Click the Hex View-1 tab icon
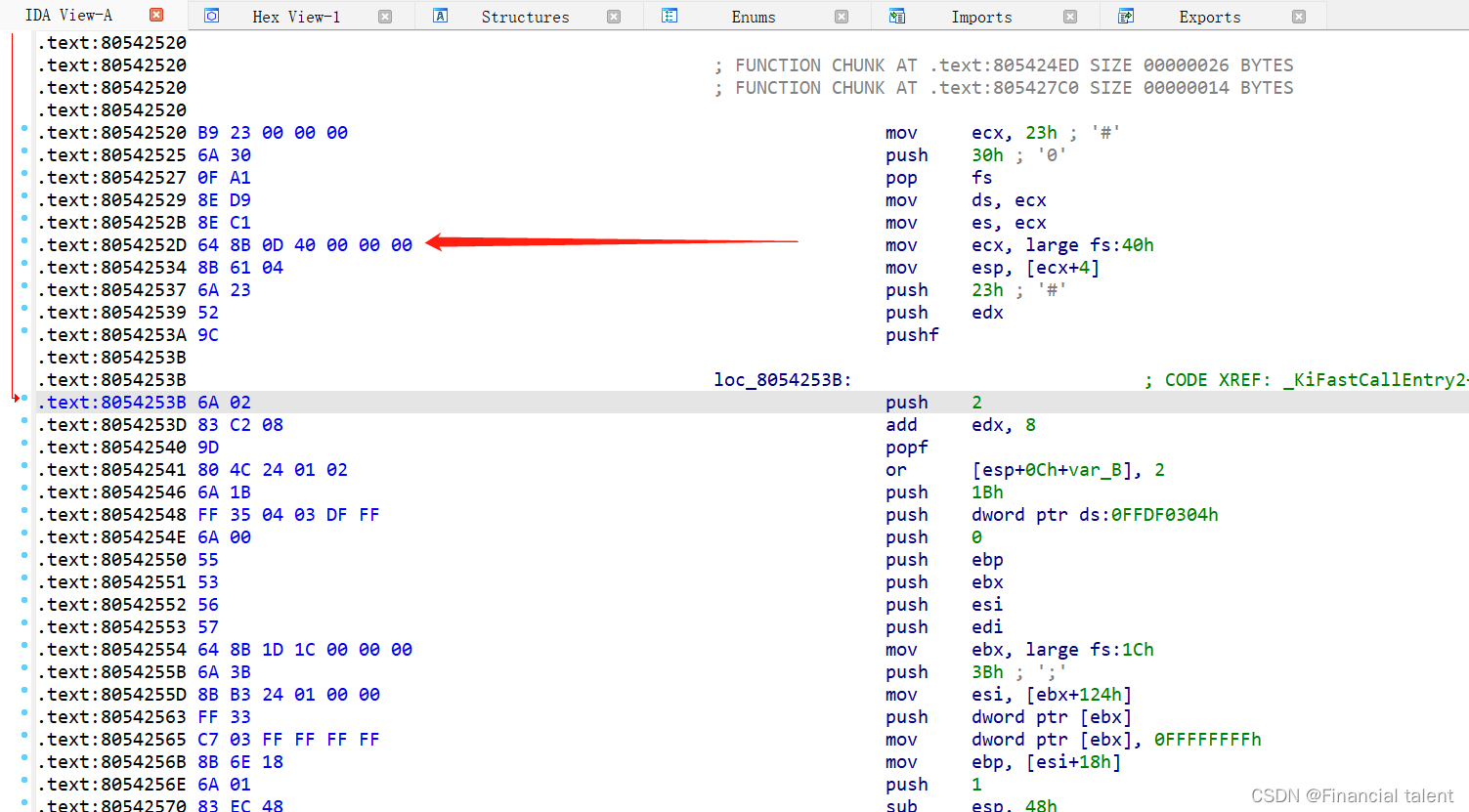1469x812 pixels. point(211,16)
